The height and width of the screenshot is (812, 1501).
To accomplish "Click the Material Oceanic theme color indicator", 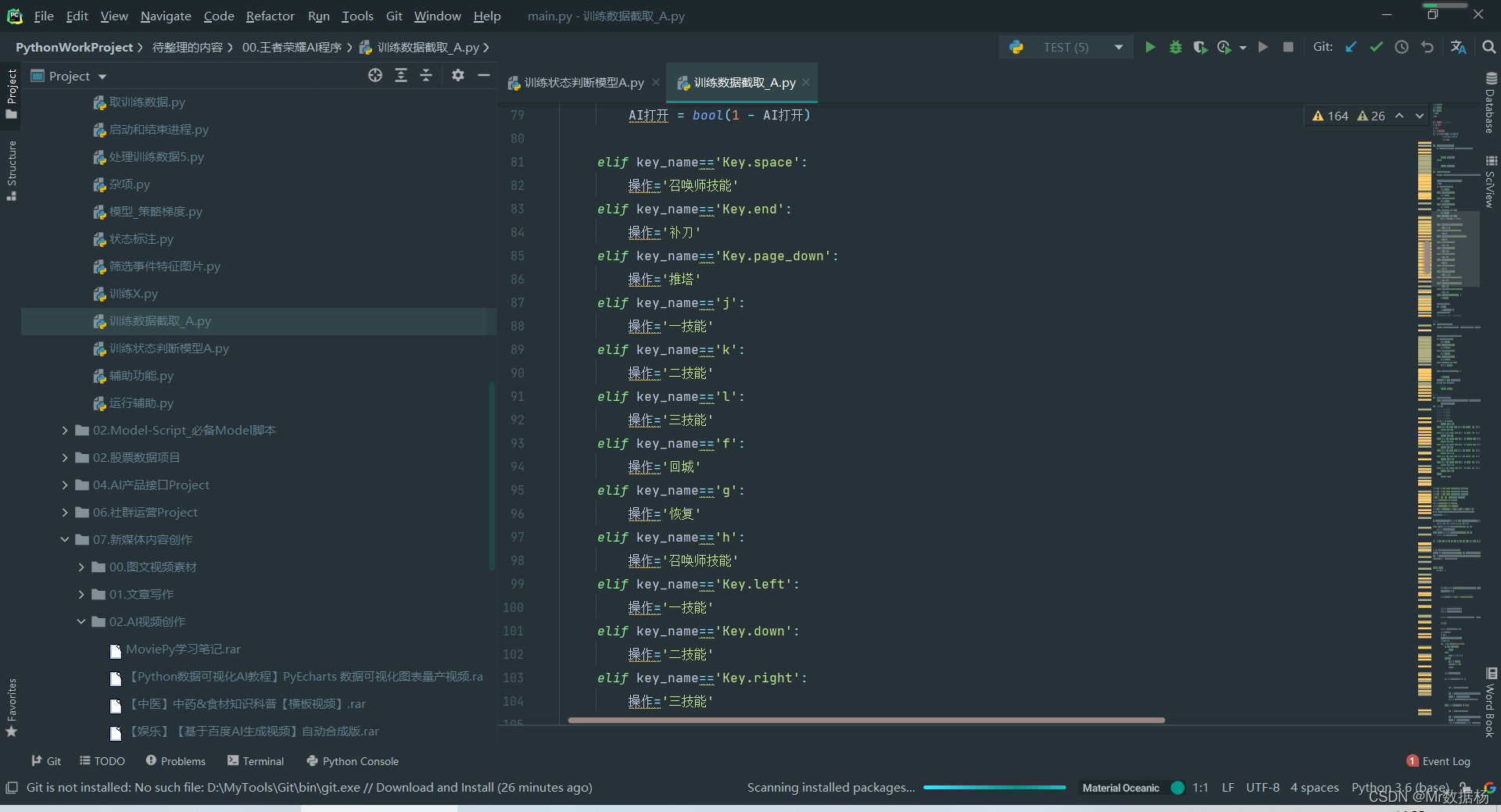I will pos(1177,787).
